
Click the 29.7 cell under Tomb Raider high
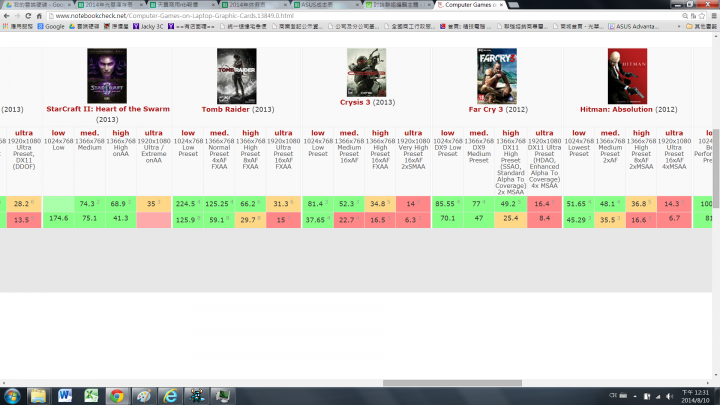[251, 219]
